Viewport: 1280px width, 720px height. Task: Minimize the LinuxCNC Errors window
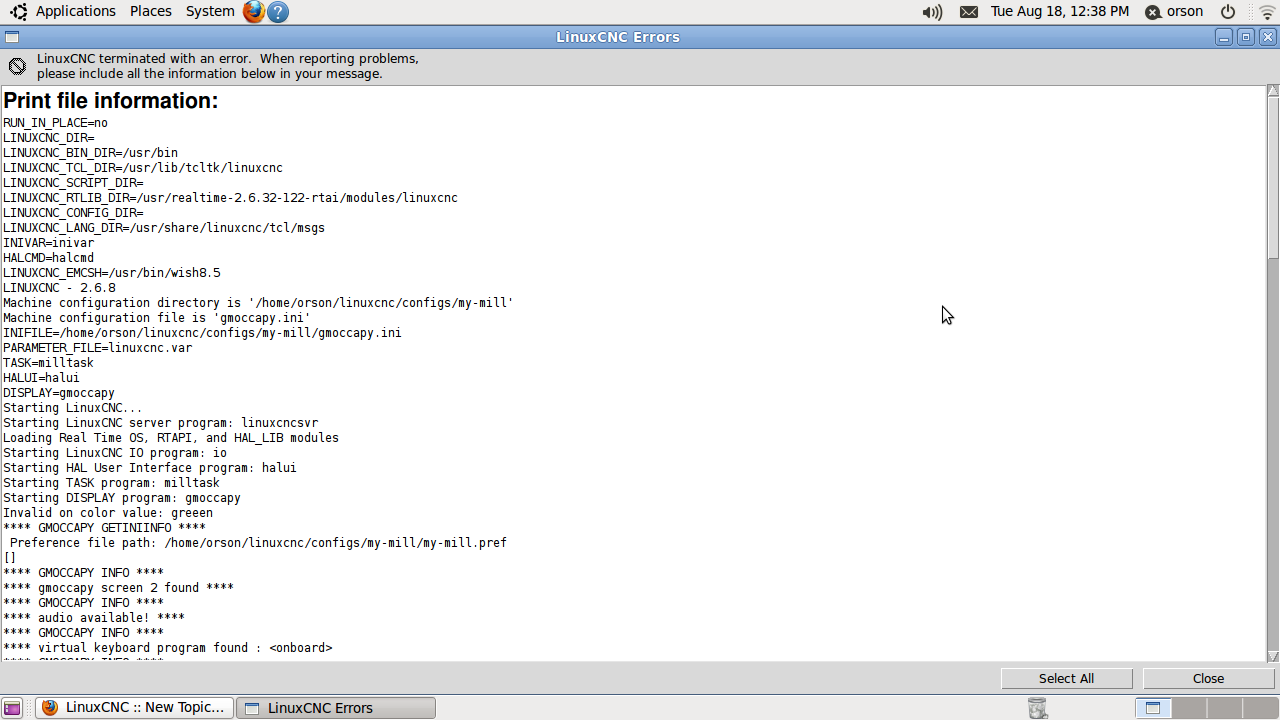pos(1224,37)
